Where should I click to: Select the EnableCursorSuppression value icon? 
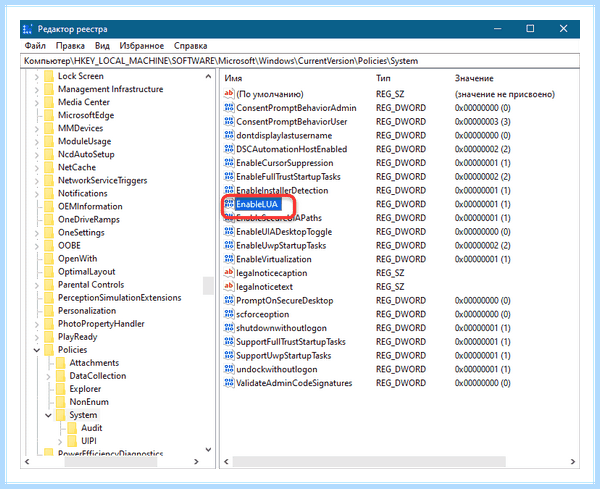[229, 163]
